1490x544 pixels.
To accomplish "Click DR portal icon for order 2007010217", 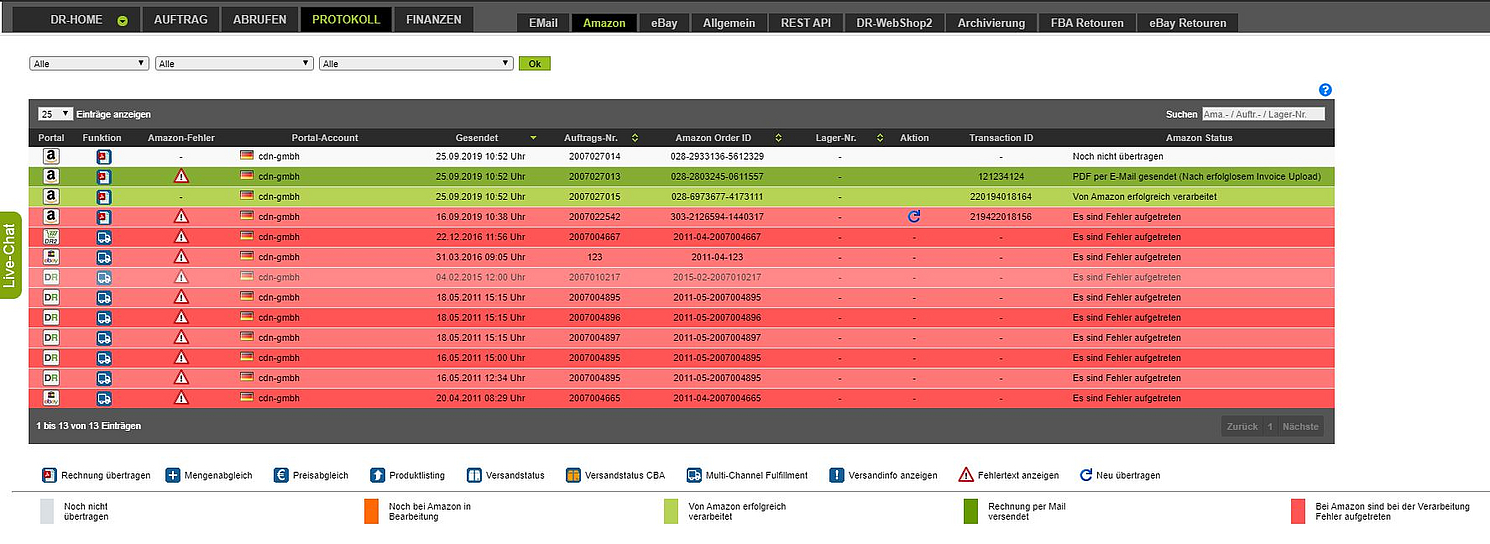I will (51, 277).
